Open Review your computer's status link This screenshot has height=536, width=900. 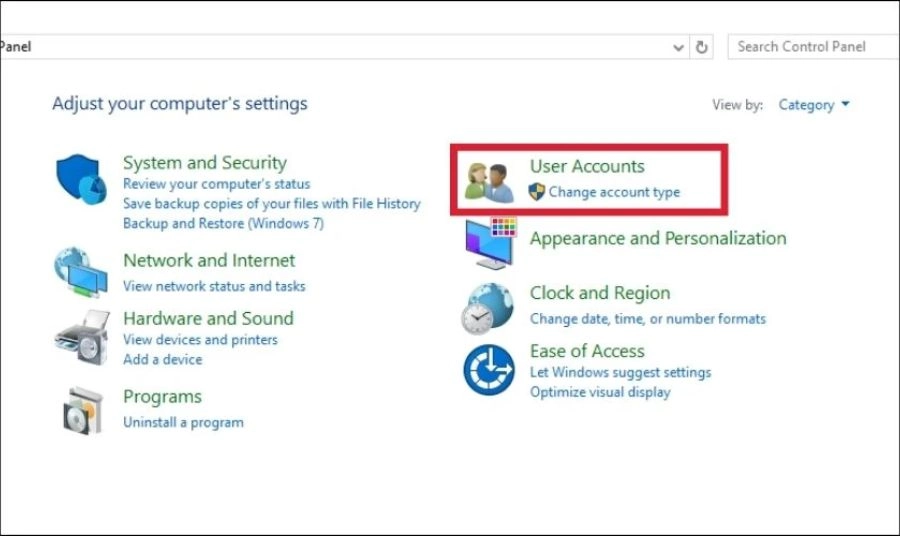[216, 184]
